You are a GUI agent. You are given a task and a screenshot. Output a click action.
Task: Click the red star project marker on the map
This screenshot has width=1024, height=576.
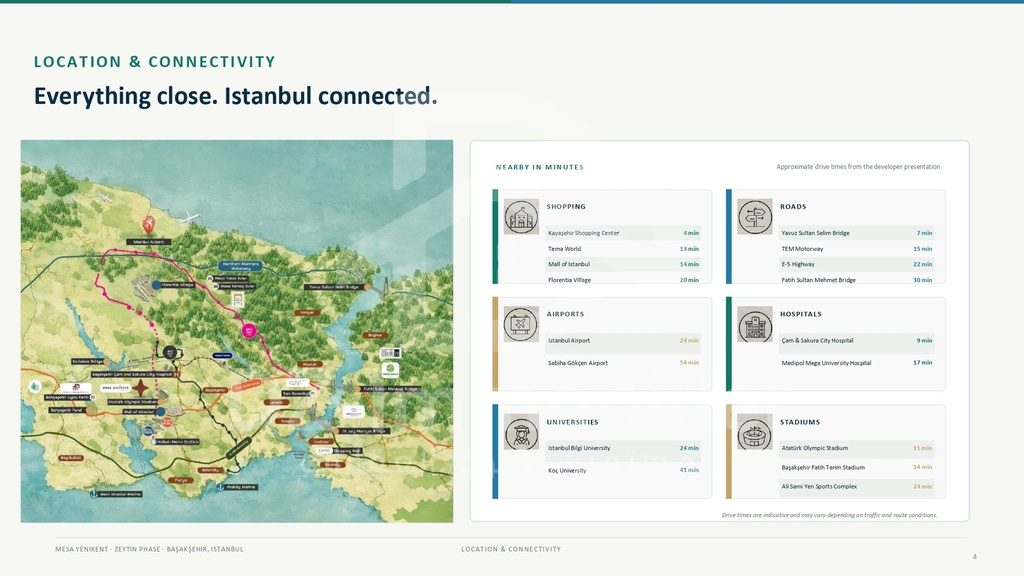[x=140, y=388]
